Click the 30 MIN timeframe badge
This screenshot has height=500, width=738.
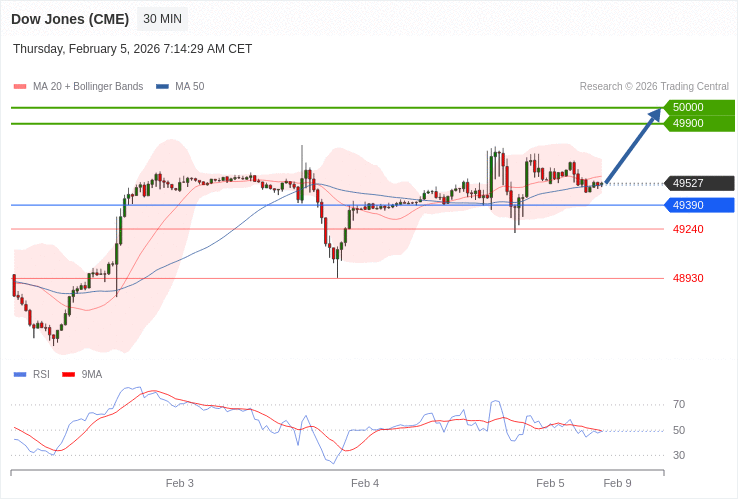[162, 19]
